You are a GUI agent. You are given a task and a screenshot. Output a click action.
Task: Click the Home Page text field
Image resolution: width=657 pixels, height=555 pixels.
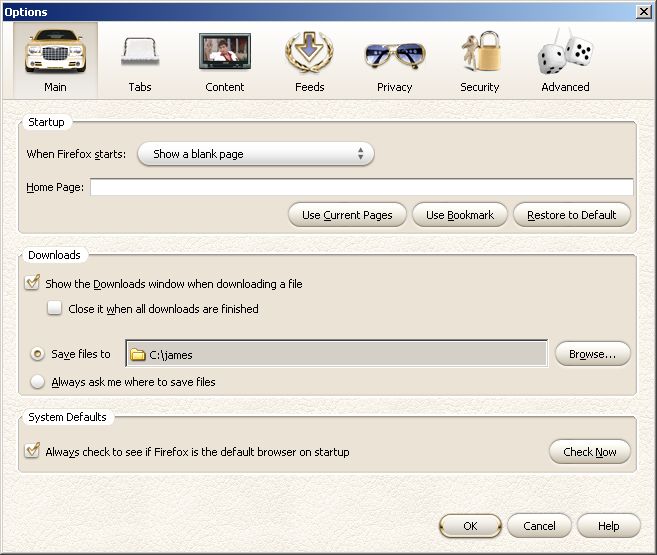tap(362, 187)
